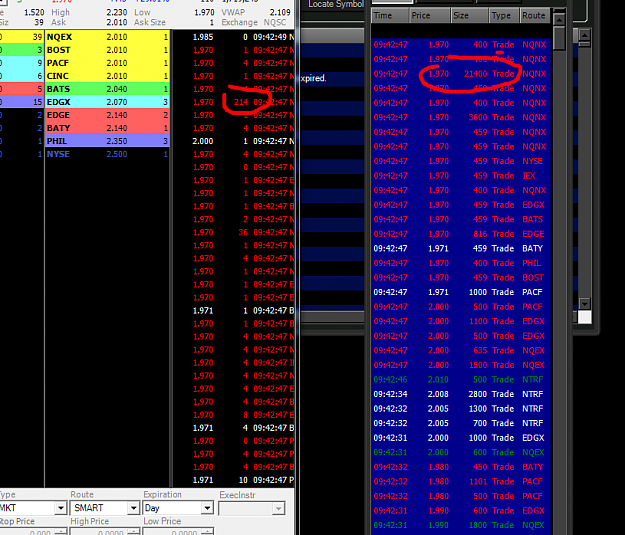
Task: Click the far-right panel scroll up arrow
Action: tap(584, 35)
